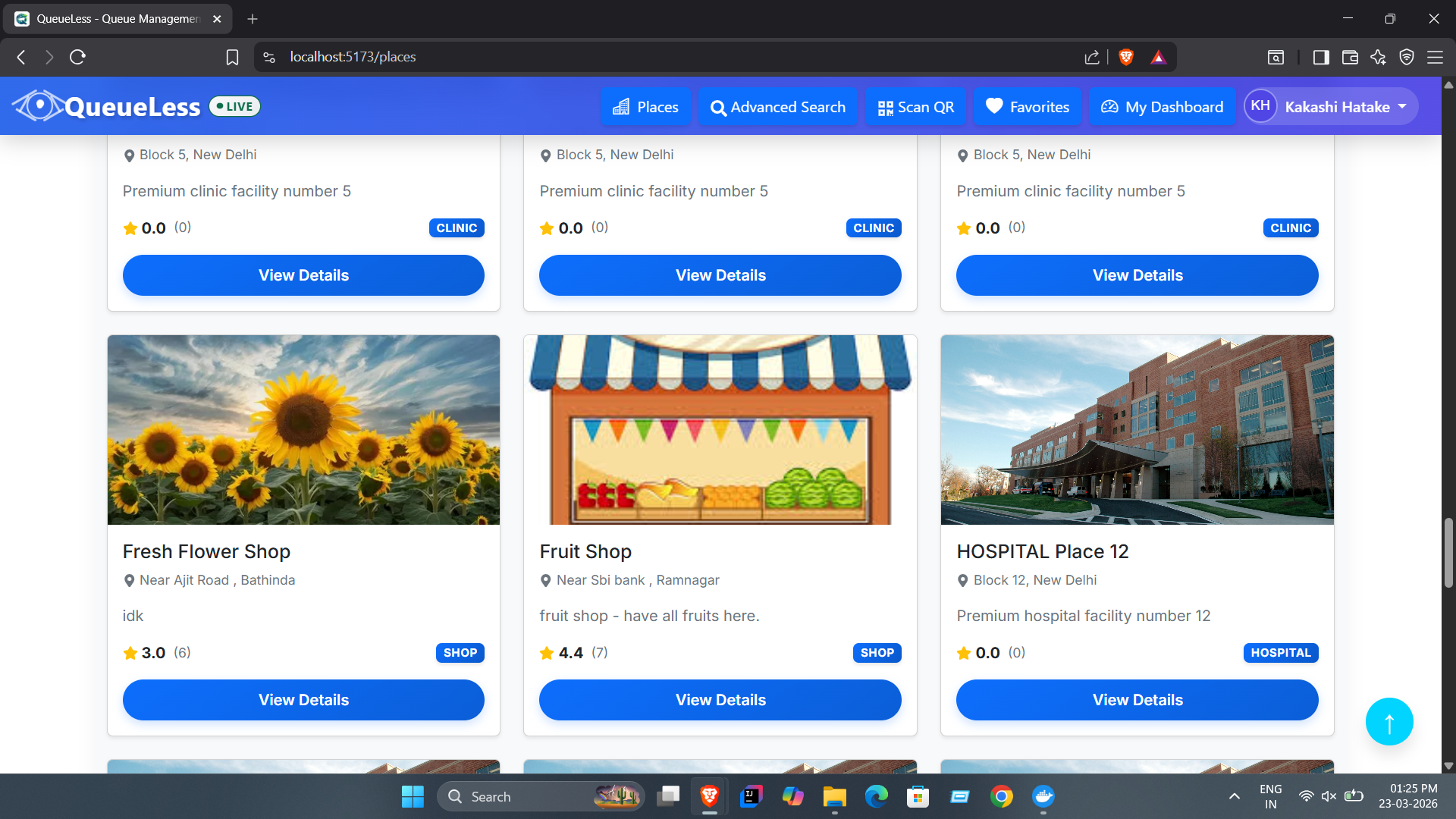
Task: Click the page vertical scrollbar thumb
Action: (1448, 553)
